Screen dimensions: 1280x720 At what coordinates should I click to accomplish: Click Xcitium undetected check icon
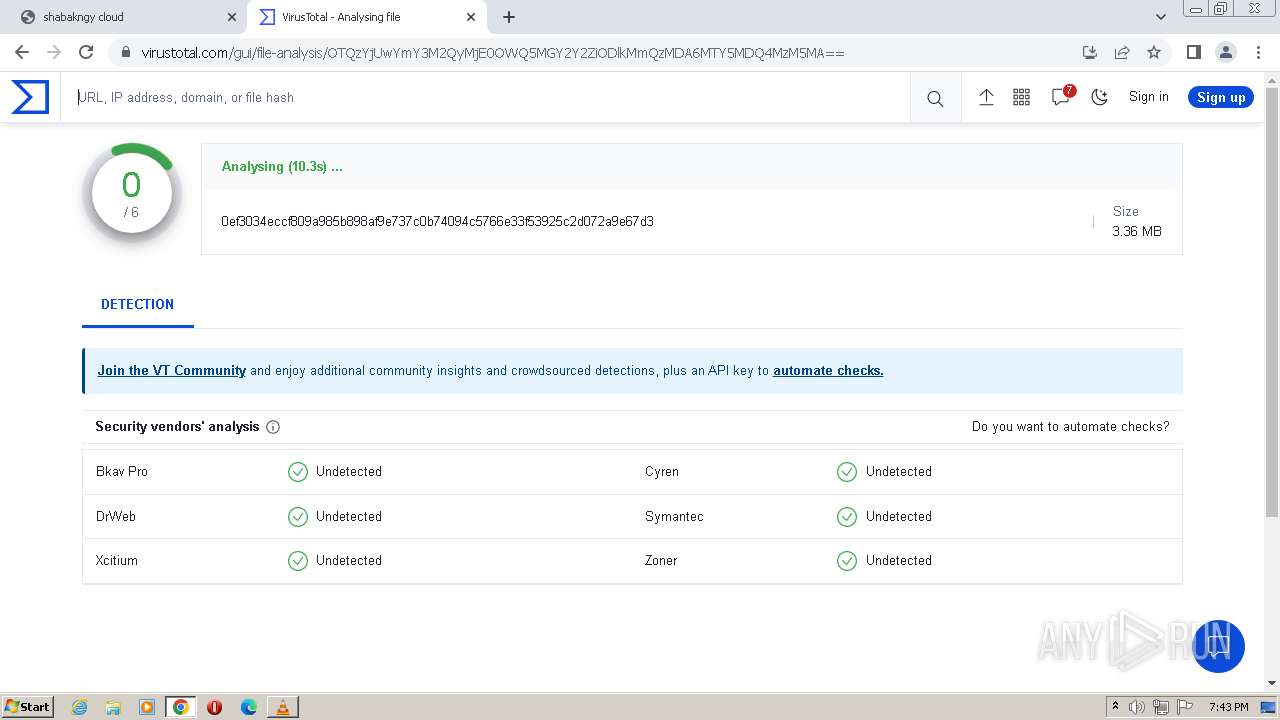tap(298, 561)
